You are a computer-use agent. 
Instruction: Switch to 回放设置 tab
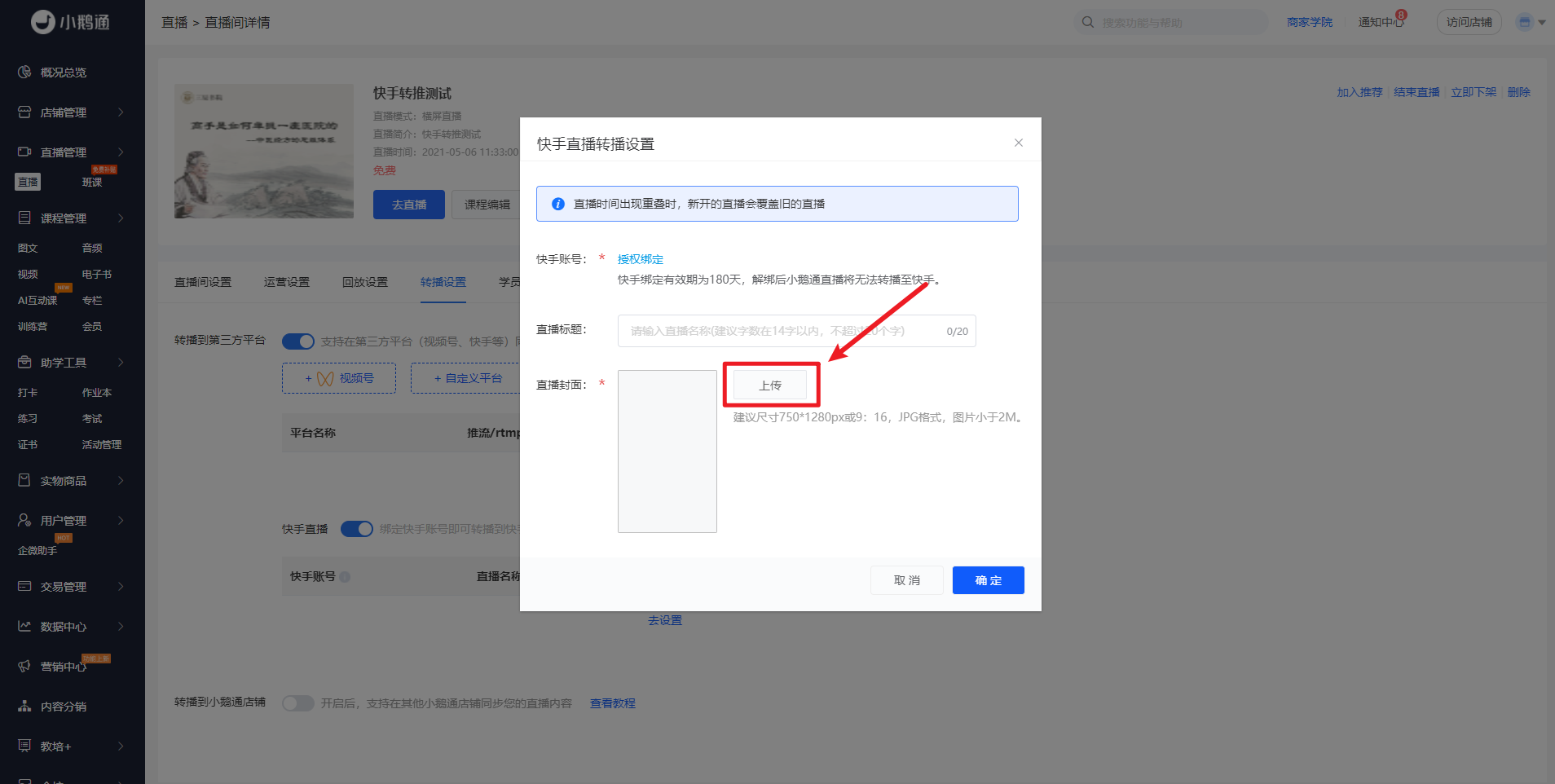coord(365,282)
